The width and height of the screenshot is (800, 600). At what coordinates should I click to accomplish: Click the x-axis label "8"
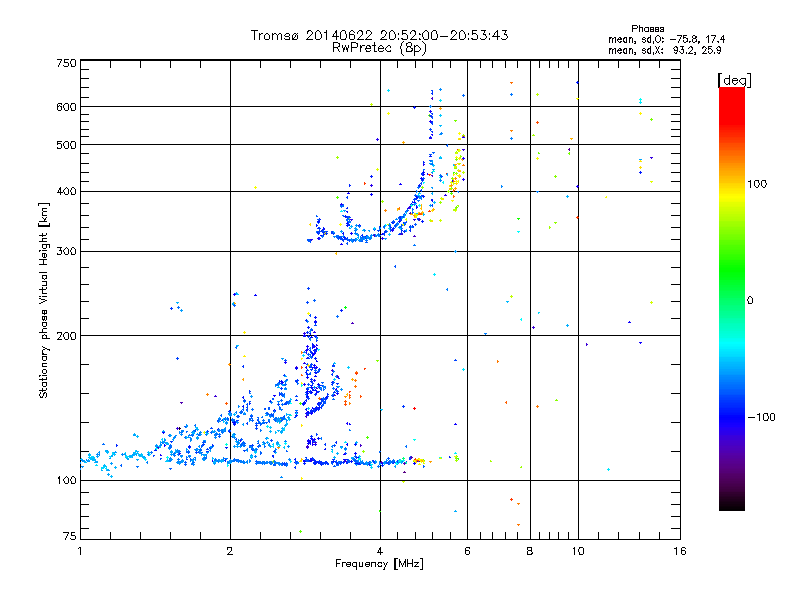(x=530, y=551)
